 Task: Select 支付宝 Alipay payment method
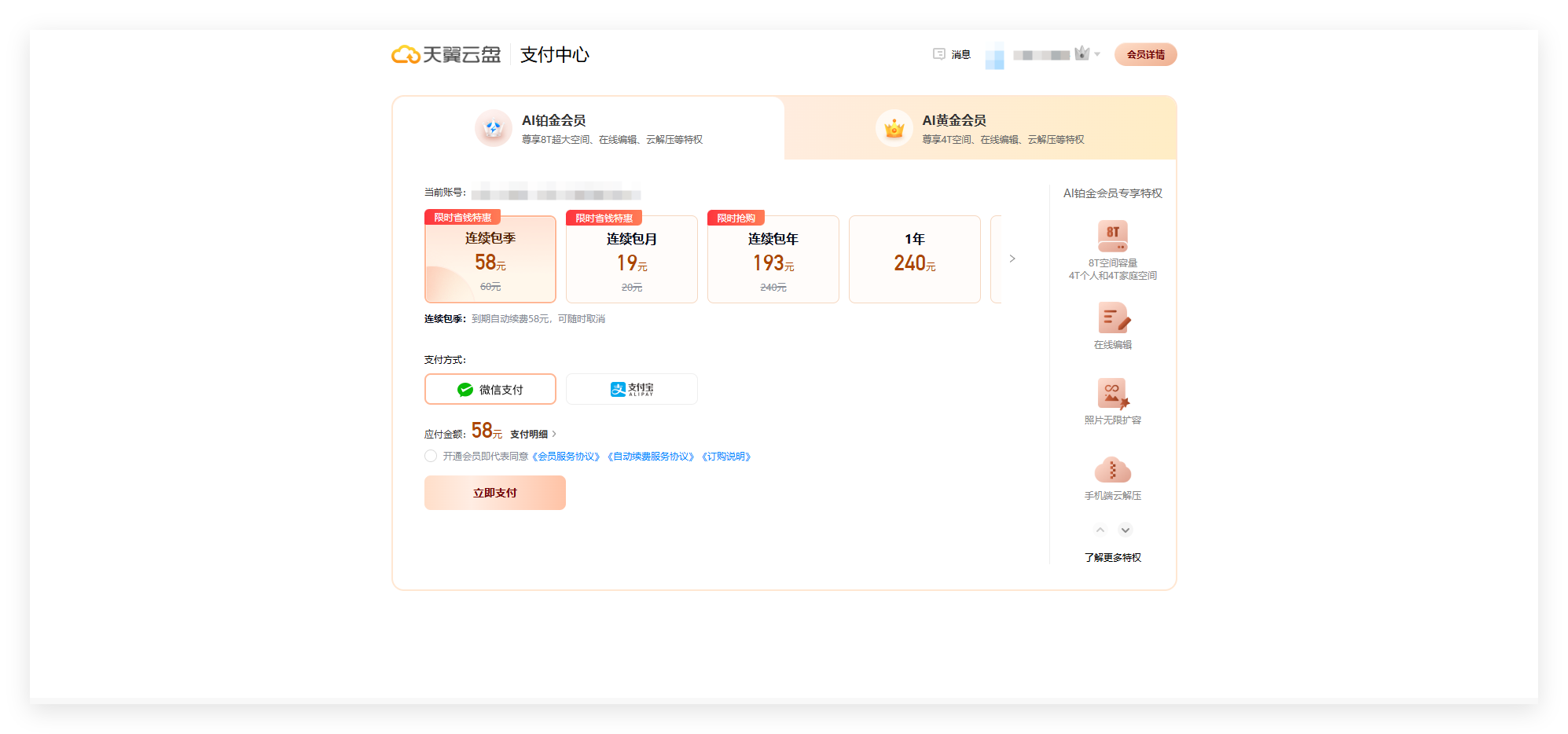click(632, 389)
